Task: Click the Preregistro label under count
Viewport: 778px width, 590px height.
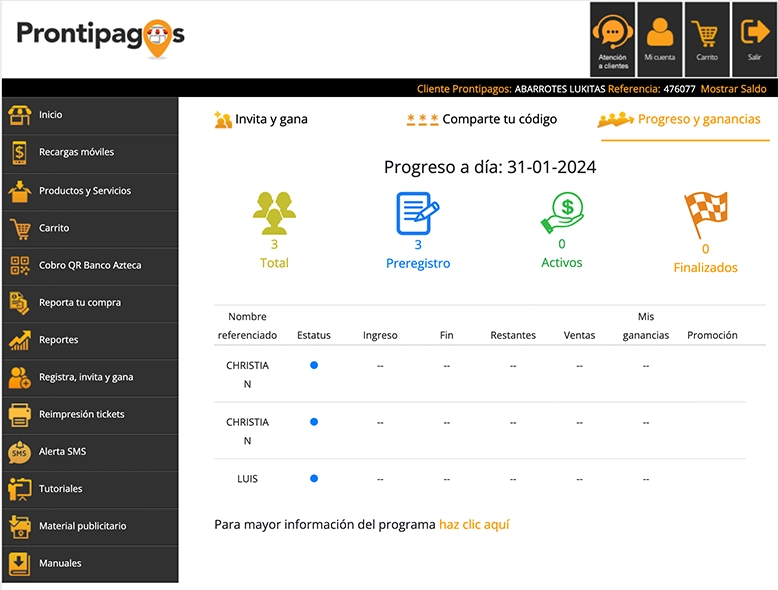Action: tap(418, 263)
